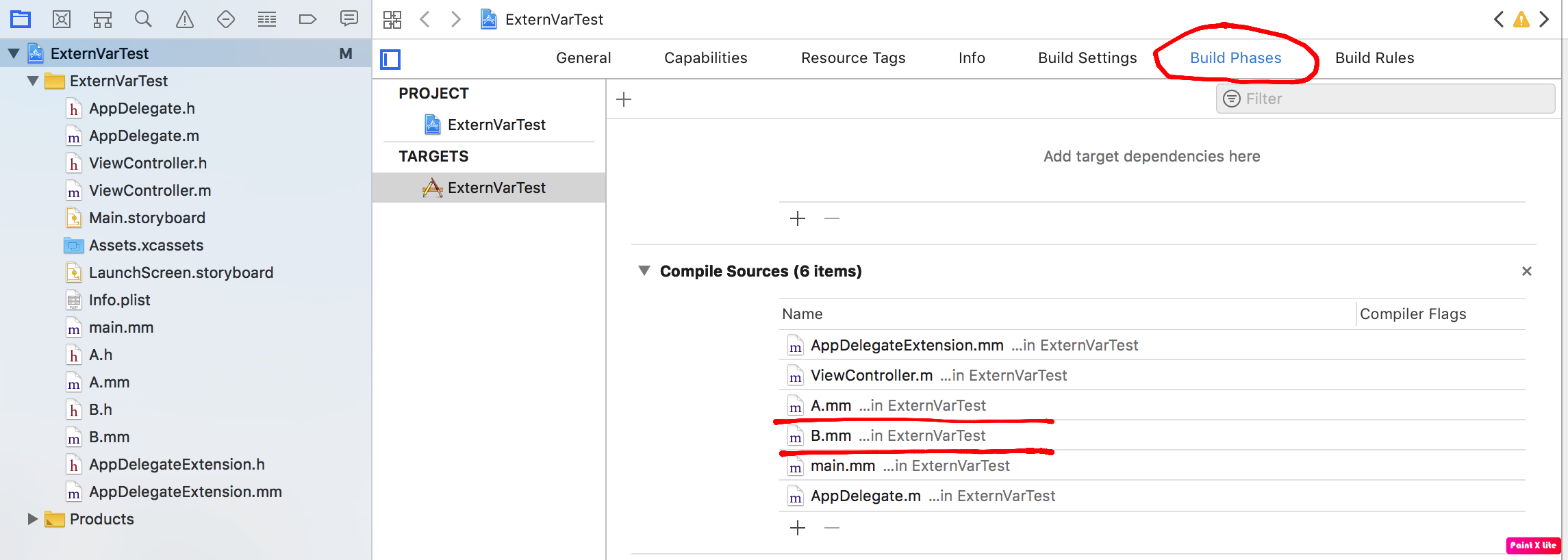This screenshot has width=1568, height=560.
Task: Click the Filter search field
Action: [1390, 99]
